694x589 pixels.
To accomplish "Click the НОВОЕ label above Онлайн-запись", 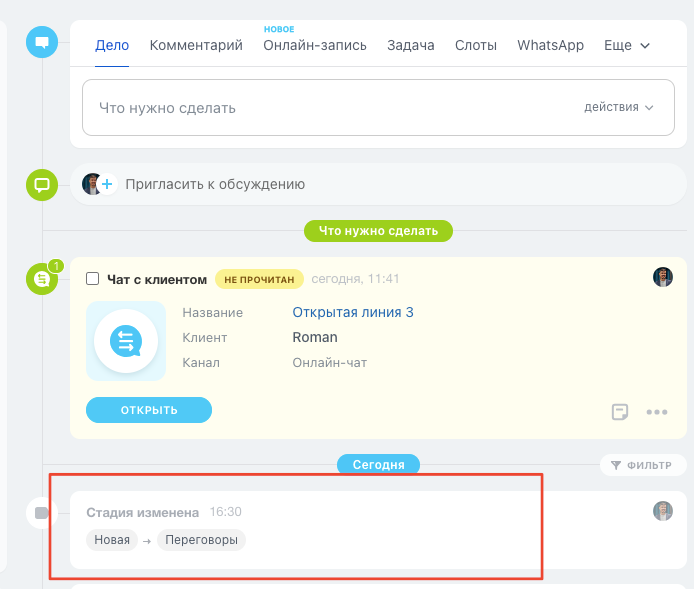I will click(x=279, y=29).
